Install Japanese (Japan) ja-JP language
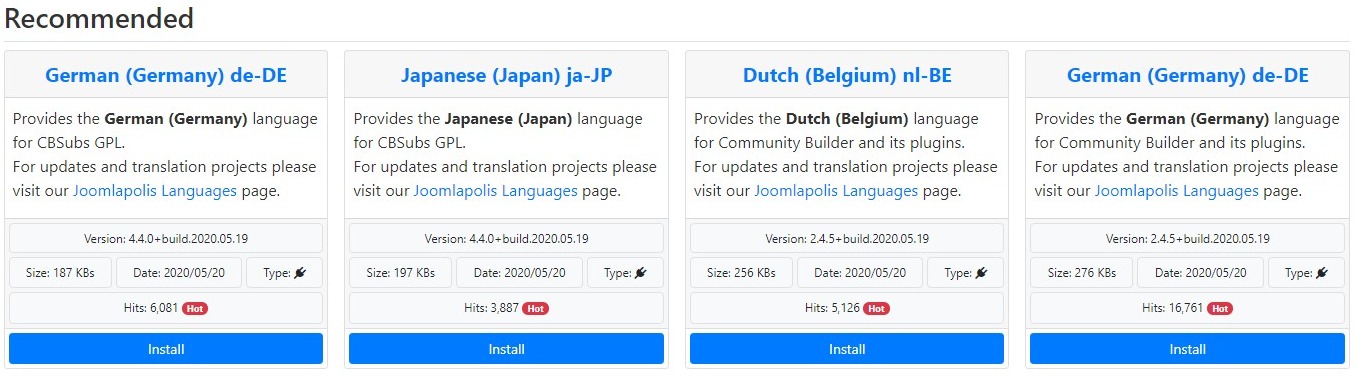The image size is (1358, 377). (506, 349)
